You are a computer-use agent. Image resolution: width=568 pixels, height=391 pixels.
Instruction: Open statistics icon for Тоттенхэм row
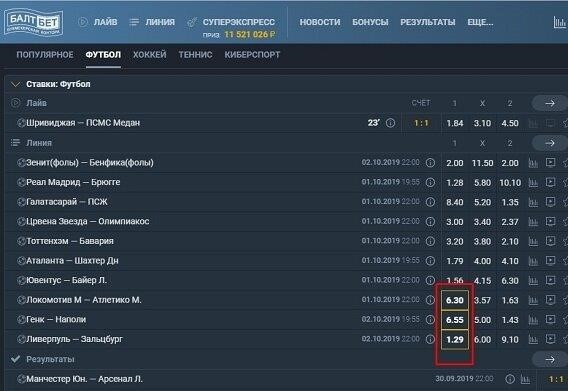tap(533, 241)
